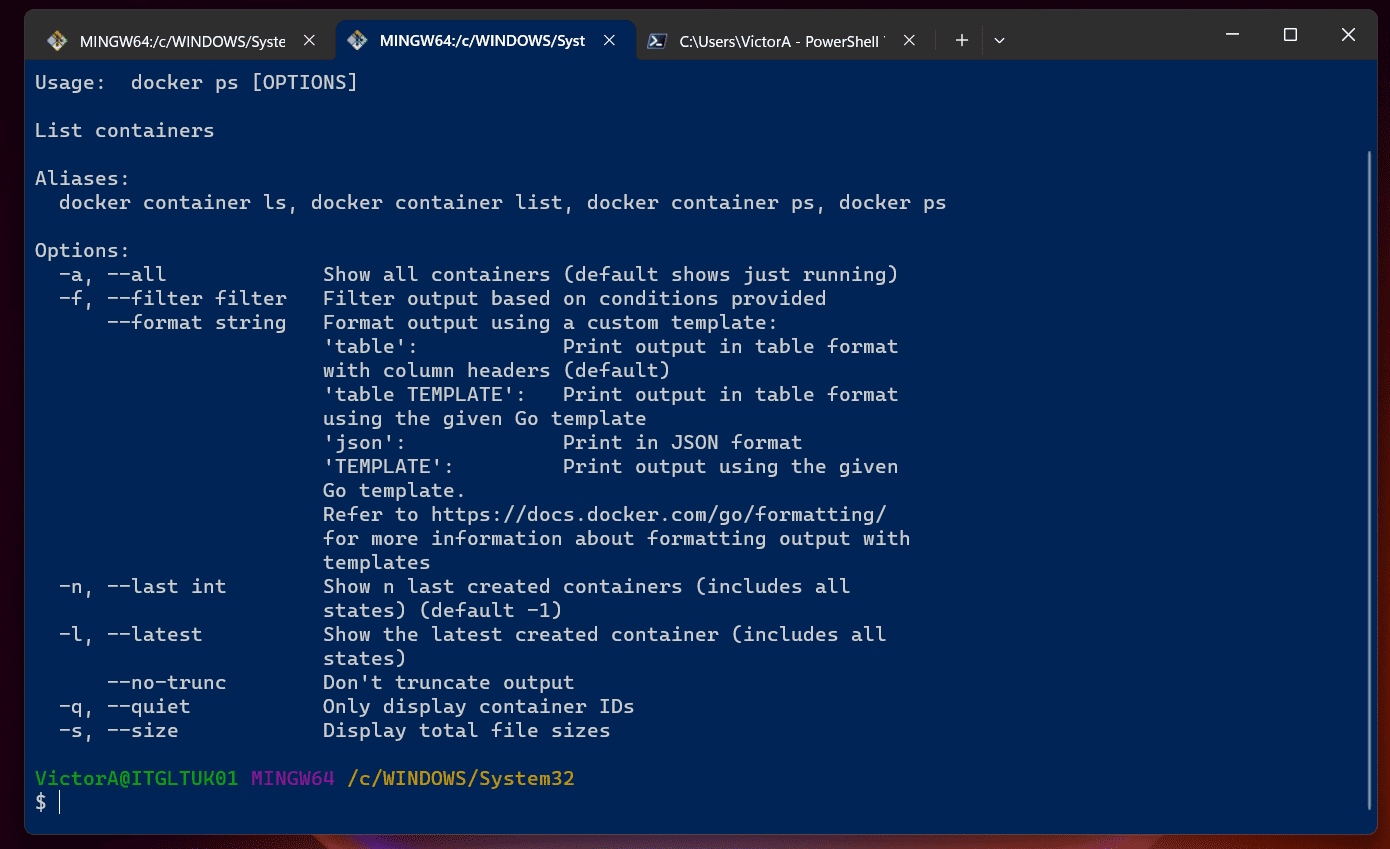Screen dimensions: 1390x849
Task: Click the docs.docker.com/go/formatting URL
Action: point(659,514)
